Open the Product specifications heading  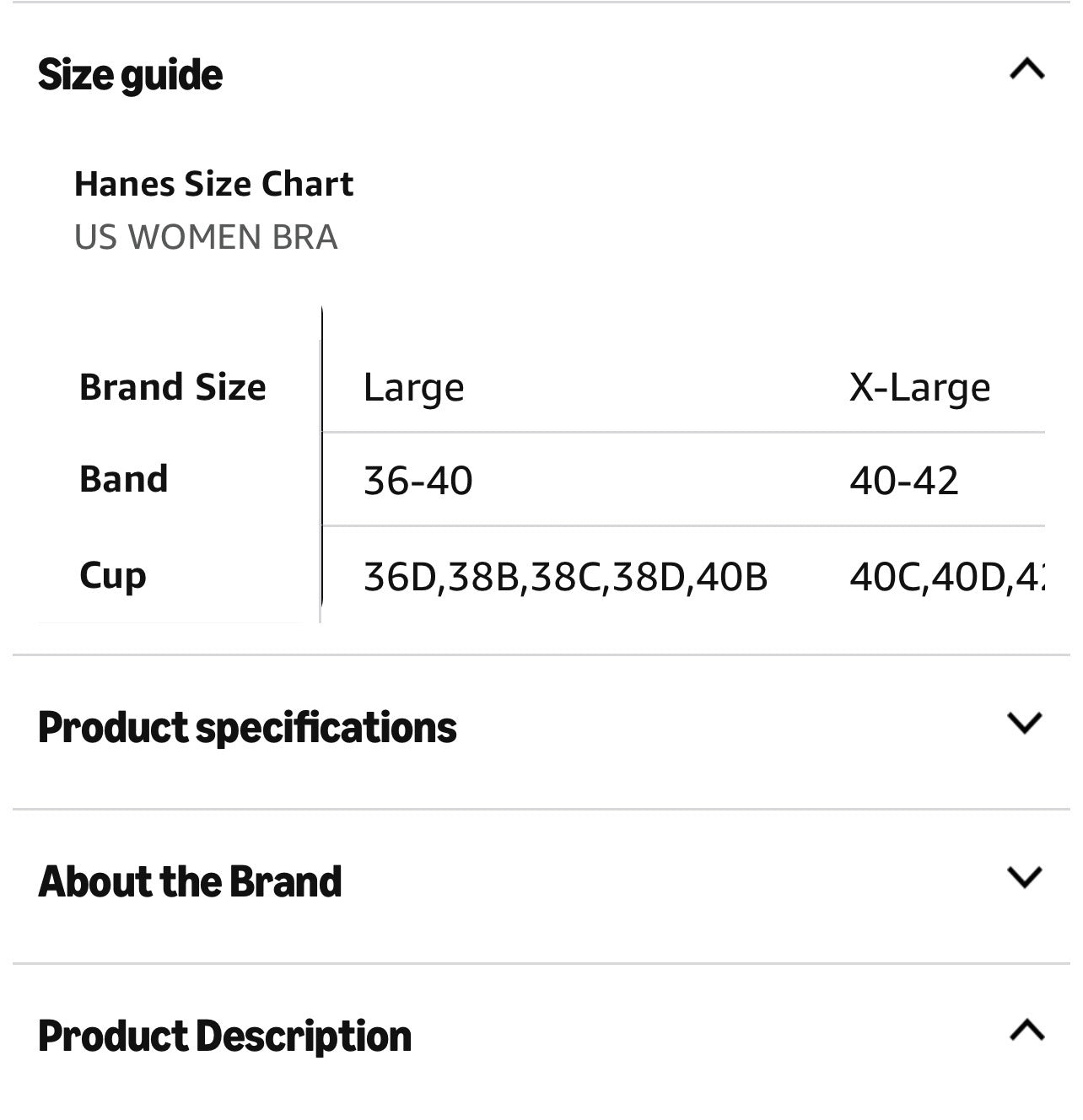247,728
